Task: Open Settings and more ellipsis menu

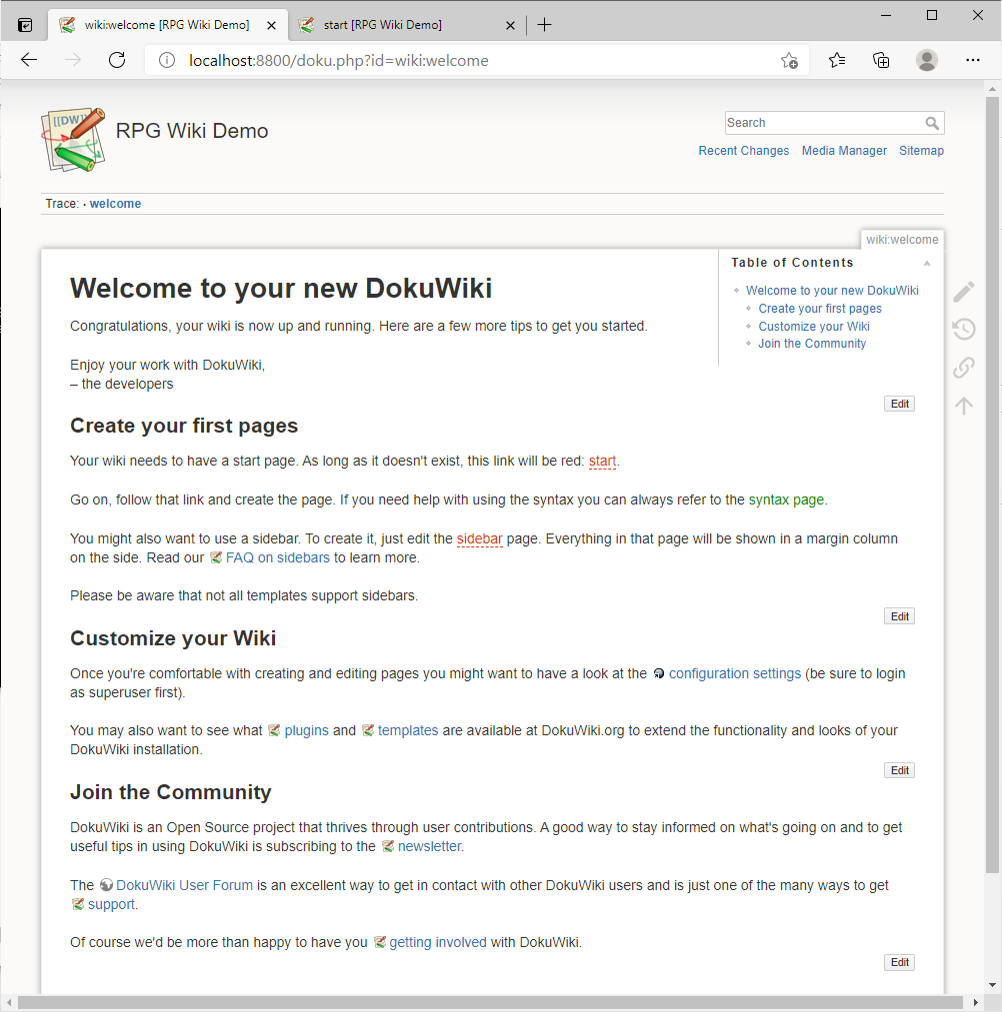Action: (972, 60)
